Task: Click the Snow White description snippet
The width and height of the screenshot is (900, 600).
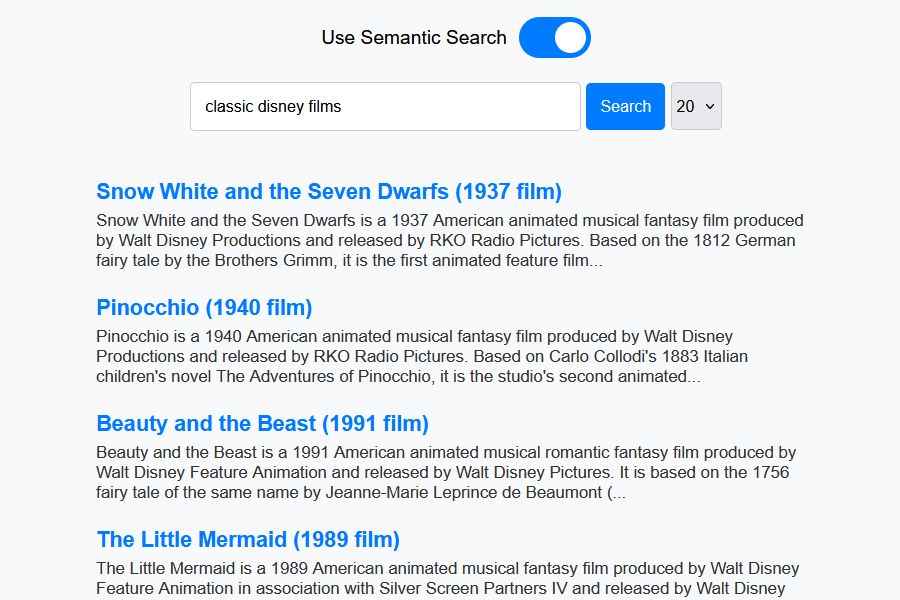Action: click(x=449, y=240)
